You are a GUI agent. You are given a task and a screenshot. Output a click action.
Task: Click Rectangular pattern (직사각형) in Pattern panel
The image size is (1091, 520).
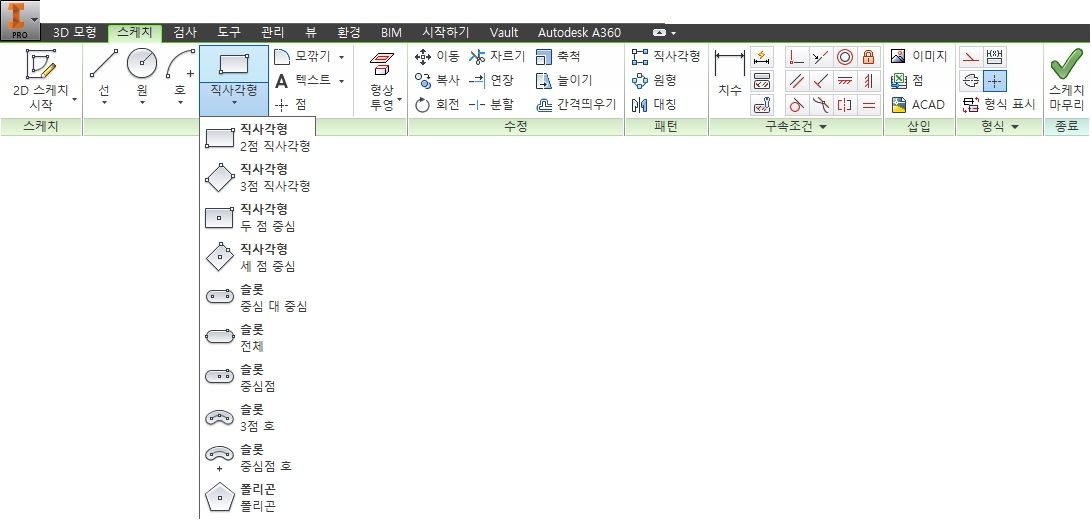tap(665, 56)
